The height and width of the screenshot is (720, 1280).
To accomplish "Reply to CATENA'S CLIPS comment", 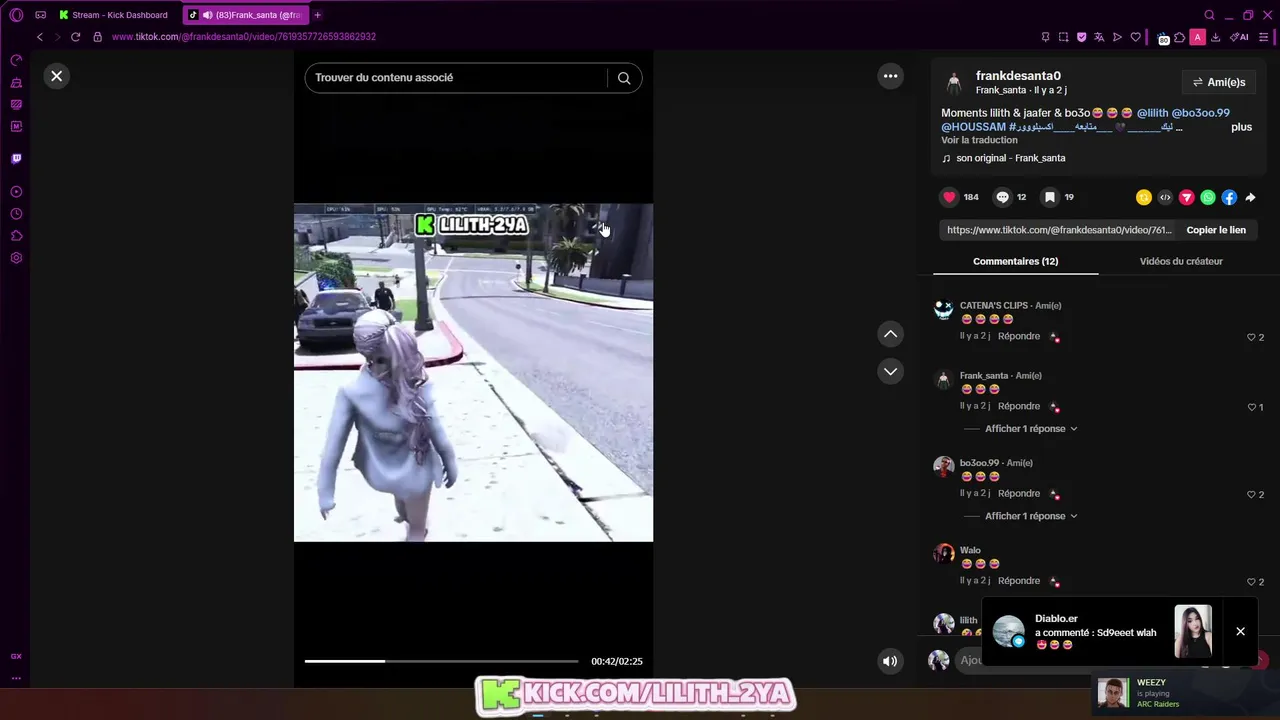I will 1019,336.
